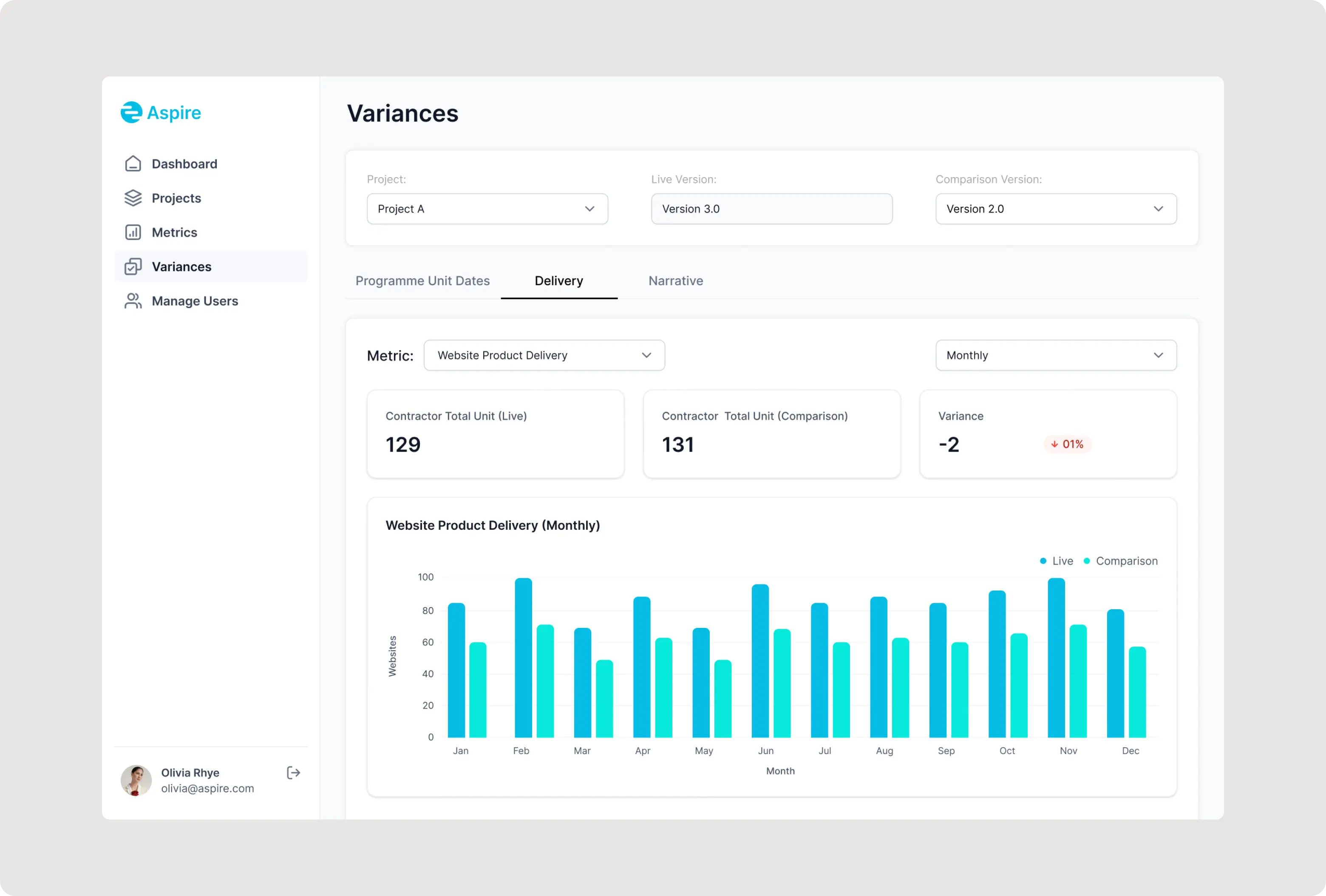Click the Metrics chart icon

[x=133, y=232]
